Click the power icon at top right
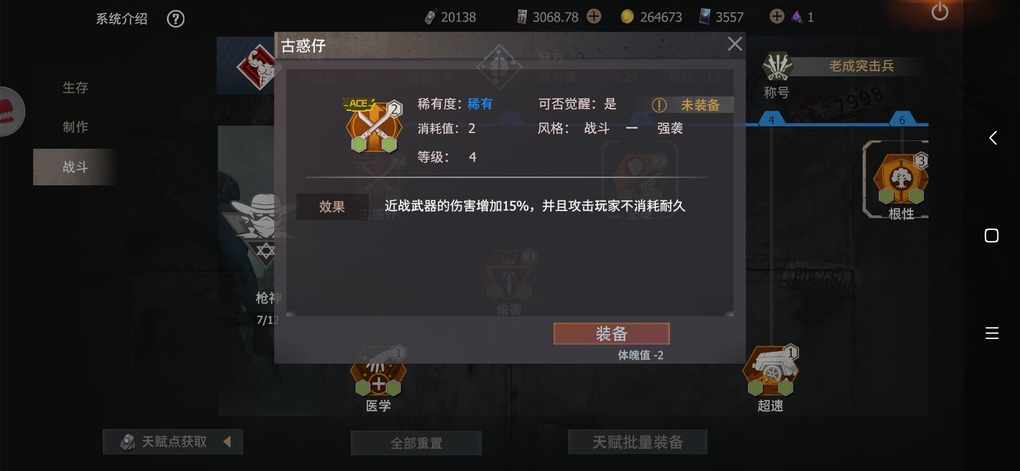 [x=940, y=12]
